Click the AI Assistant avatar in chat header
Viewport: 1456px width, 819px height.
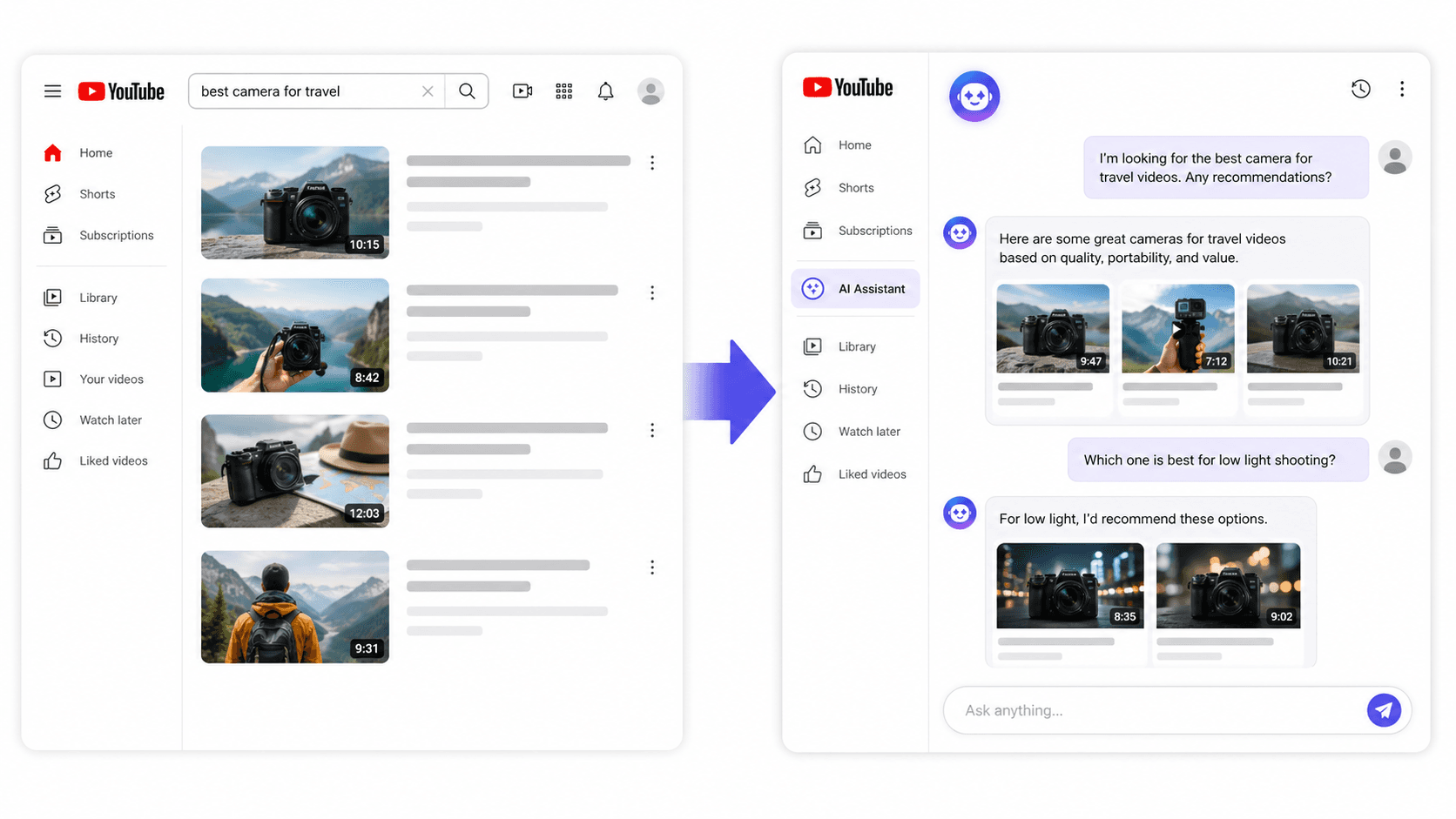974,97
